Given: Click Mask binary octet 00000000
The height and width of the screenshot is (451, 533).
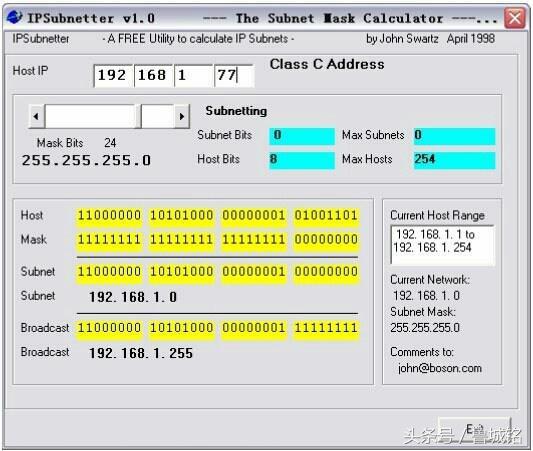Looking at the screenshot, I should pos(326,240).
